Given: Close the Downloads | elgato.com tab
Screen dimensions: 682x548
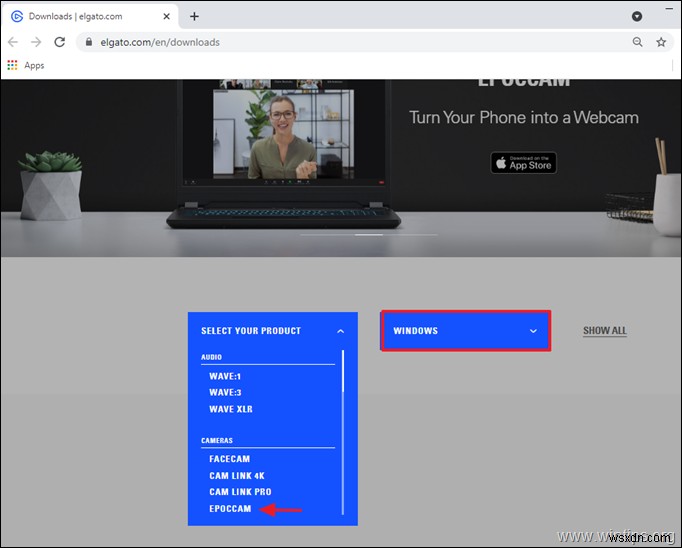Looking at the screenshot, I should pos(166,17).
